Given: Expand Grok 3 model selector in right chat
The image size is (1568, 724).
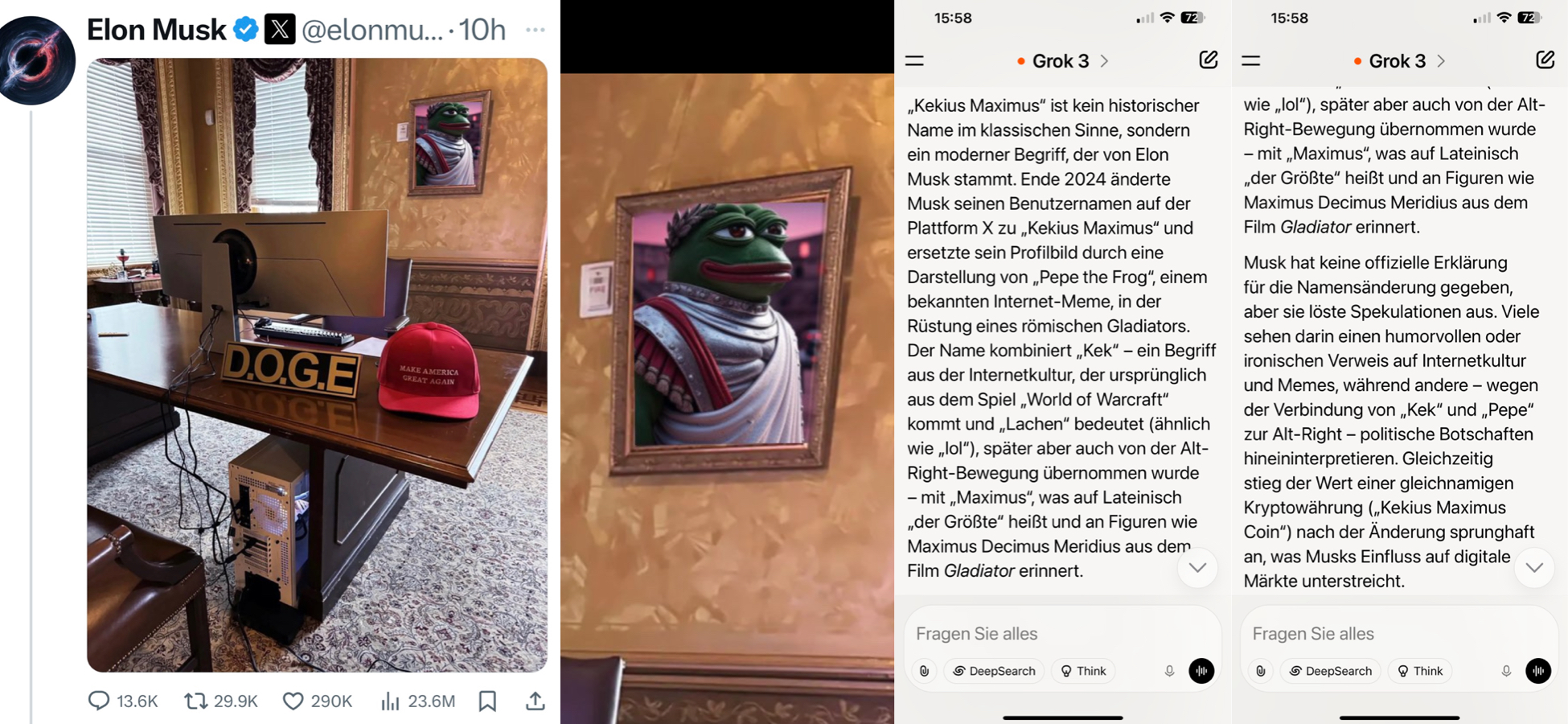Looking at the screenshot, I should pyautogui.click(x=1399, y=61).
